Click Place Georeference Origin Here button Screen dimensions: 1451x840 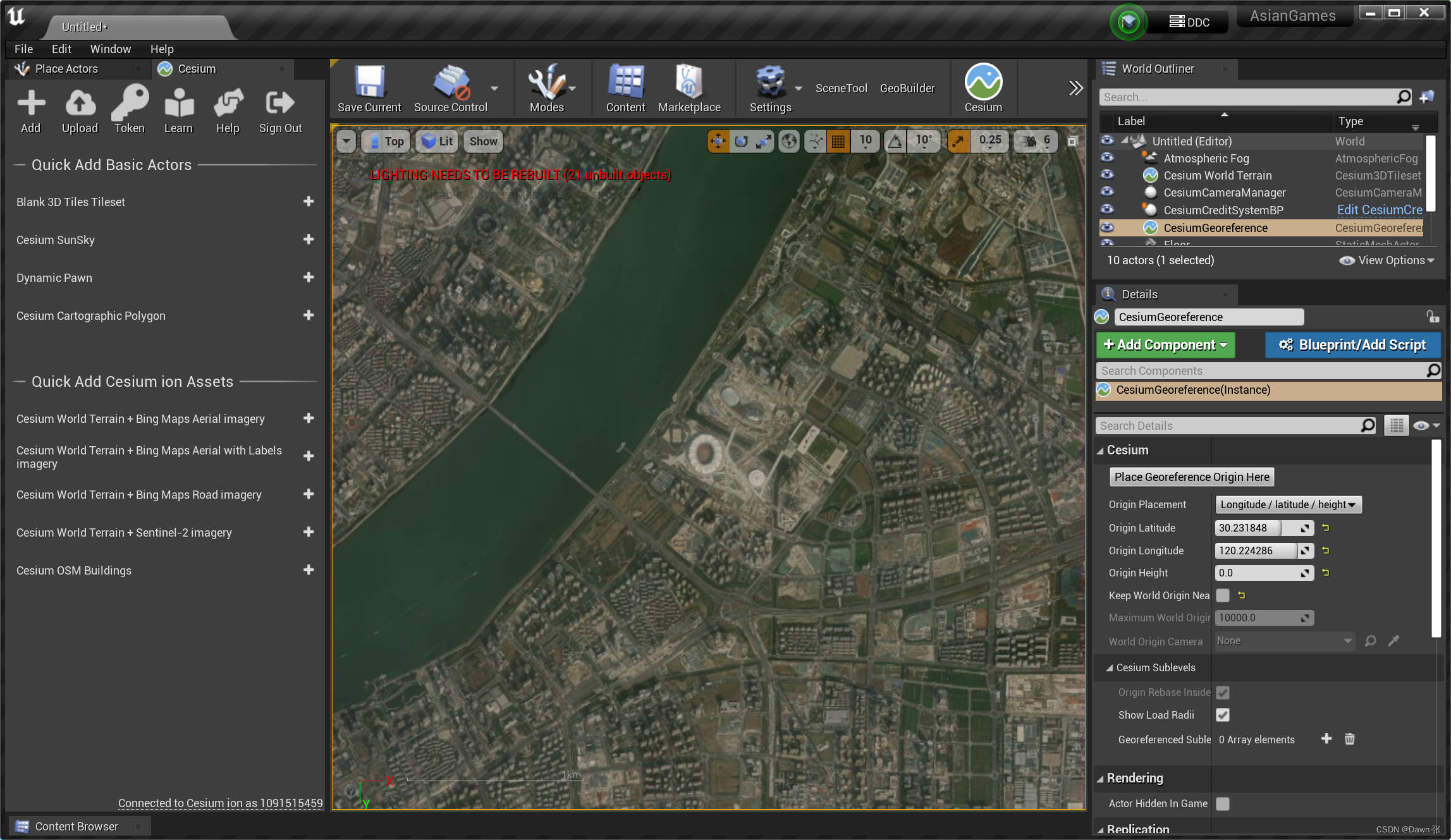click(1192, 477)
